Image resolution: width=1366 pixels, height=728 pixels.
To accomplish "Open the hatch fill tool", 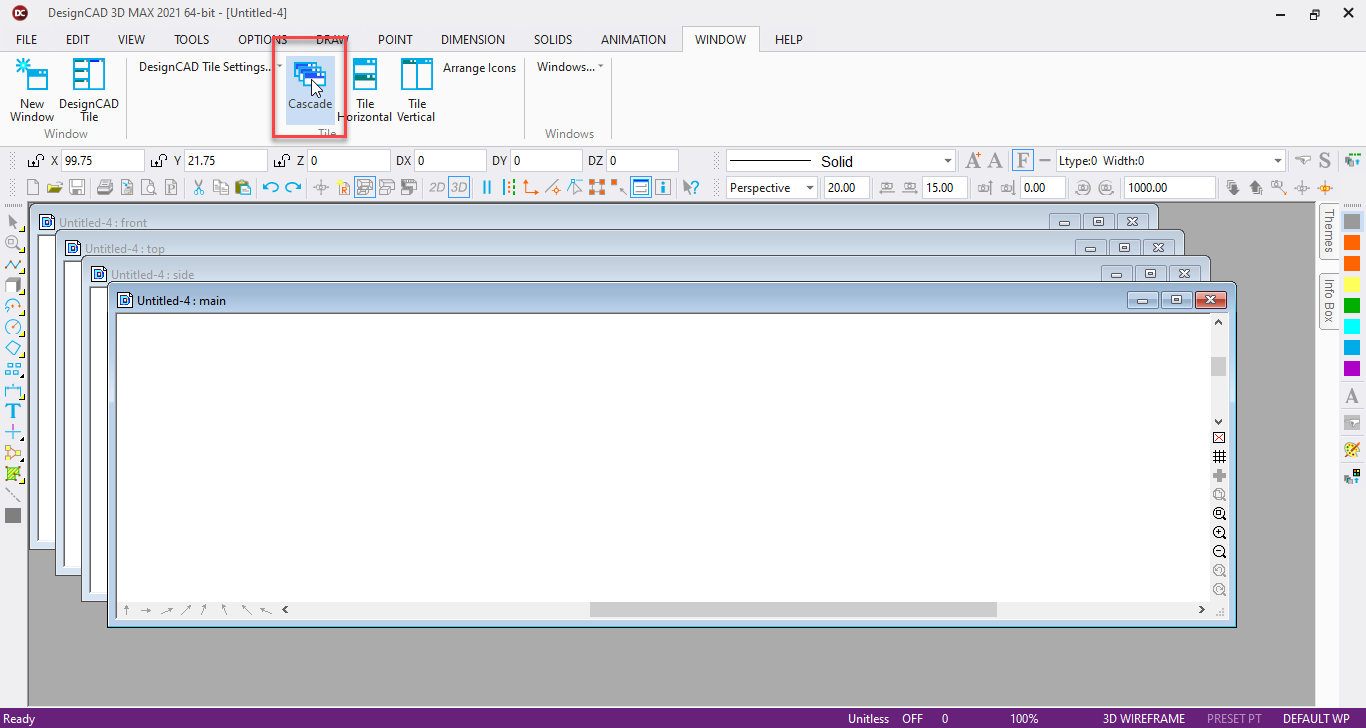I will [x=13, y=473].
